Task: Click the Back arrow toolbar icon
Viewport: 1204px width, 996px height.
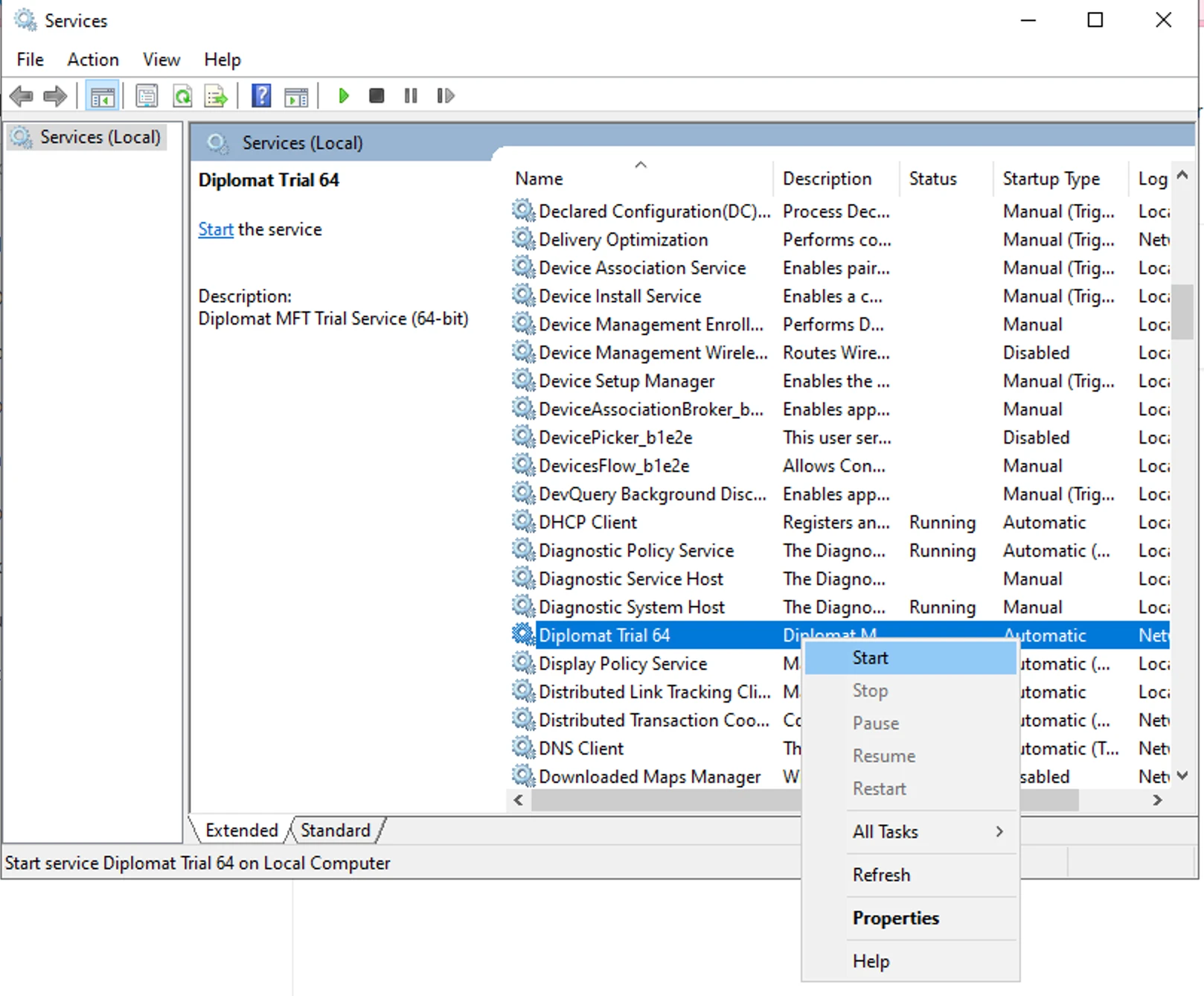Action: tap(22, 96)
